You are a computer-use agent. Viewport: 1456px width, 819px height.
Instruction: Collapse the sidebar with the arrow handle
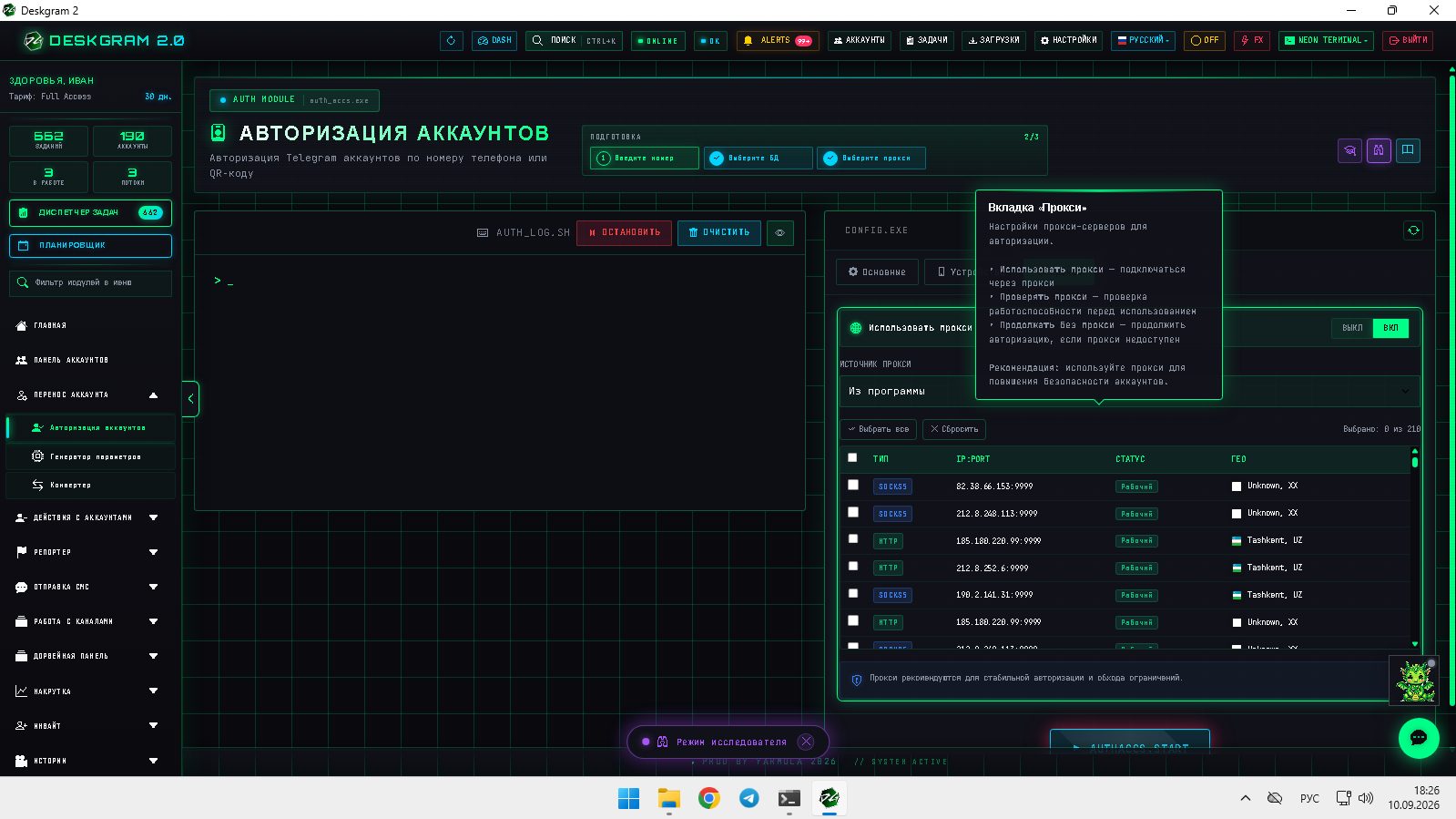(190, 399)
